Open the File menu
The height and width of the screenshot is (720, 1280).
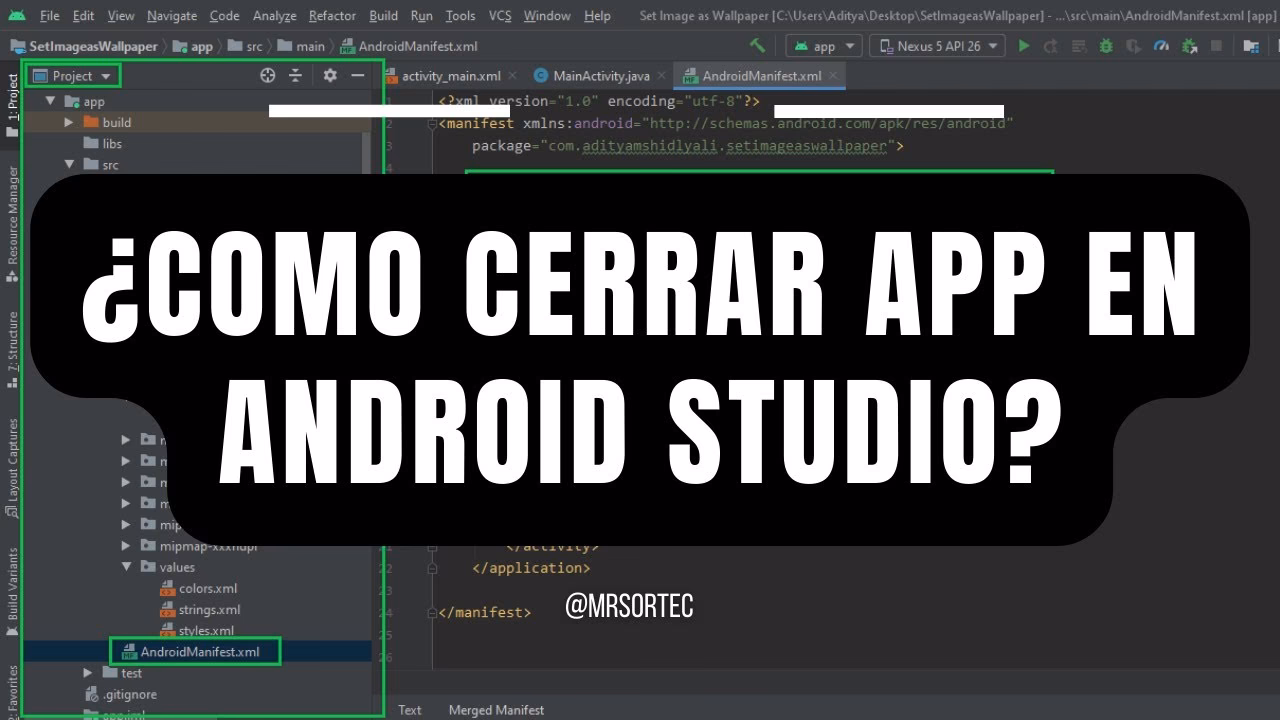pyautogui.click(x=49, y=15)
